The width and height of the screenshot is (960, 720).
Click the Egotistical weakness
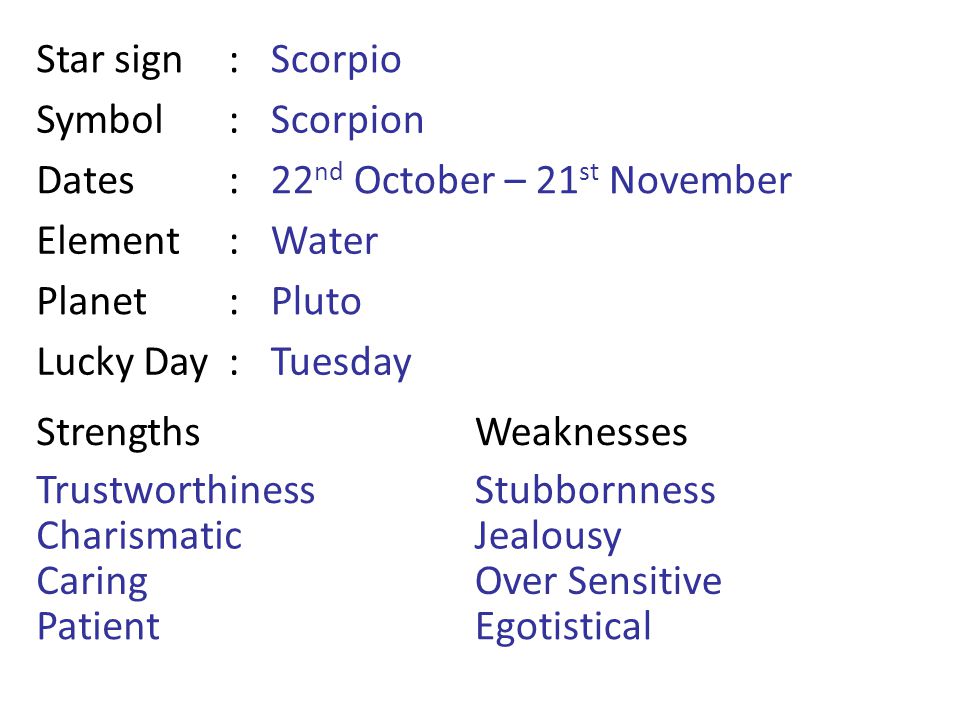click(x=563, y=628)
